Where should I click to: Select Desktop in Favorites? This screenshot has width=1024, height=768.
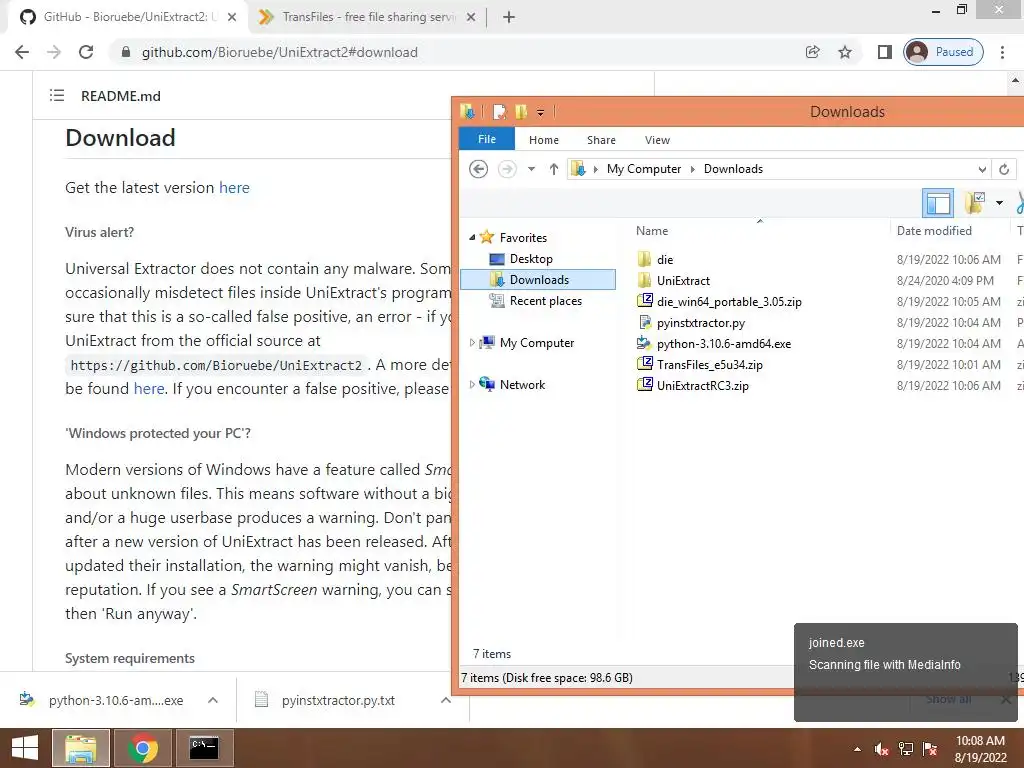tap(531, 259)
